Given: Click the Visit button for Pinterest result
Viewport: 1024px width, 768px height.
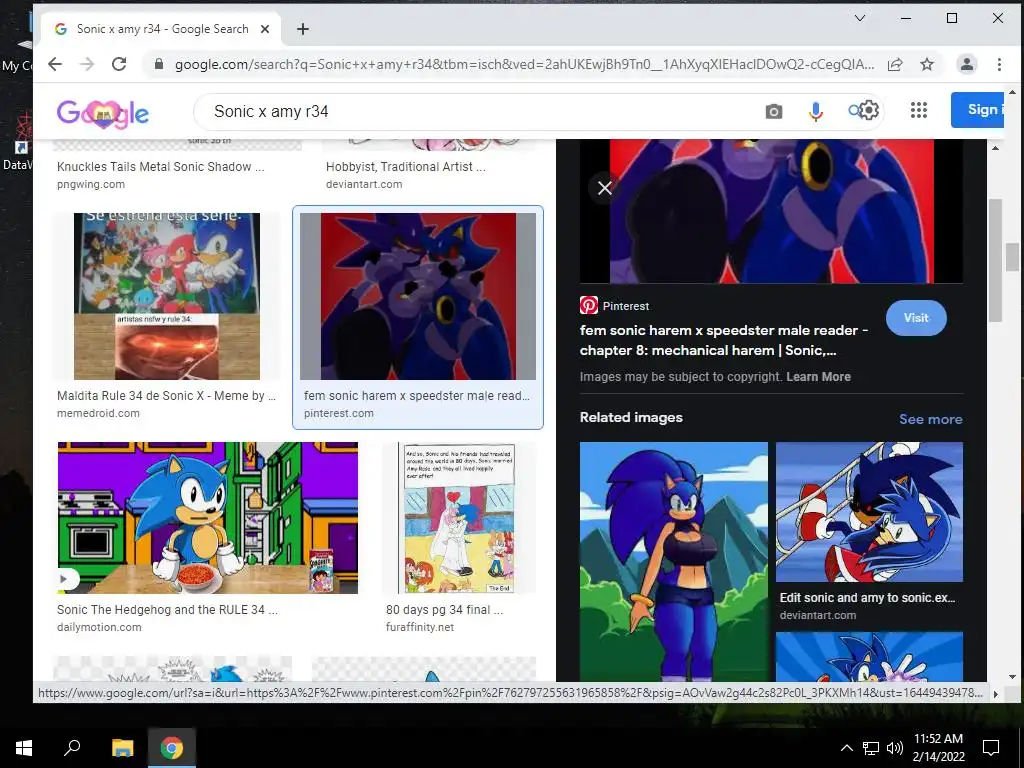Looking at the screenshot, I should click(916, 318).
